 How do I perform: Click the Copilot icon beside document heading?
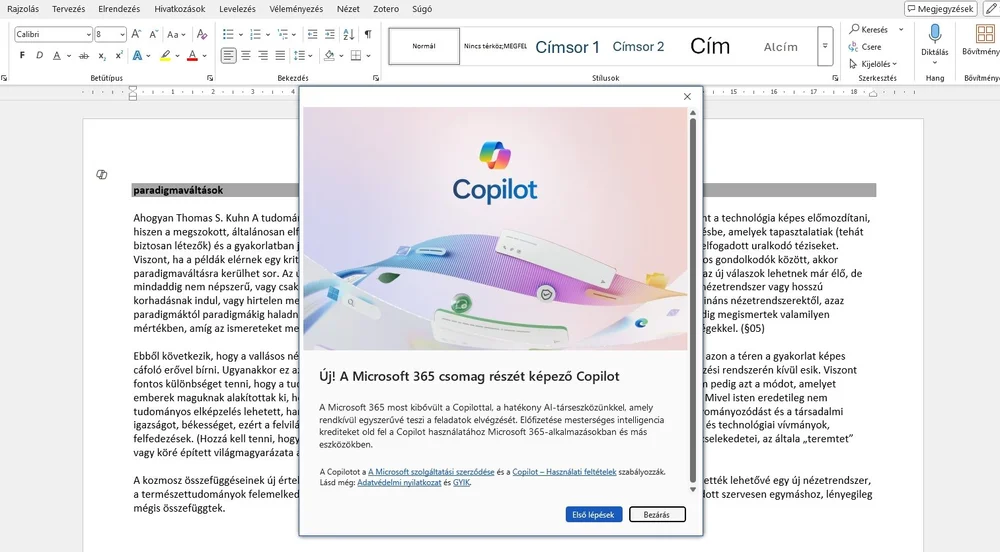(x=101, y=175)
